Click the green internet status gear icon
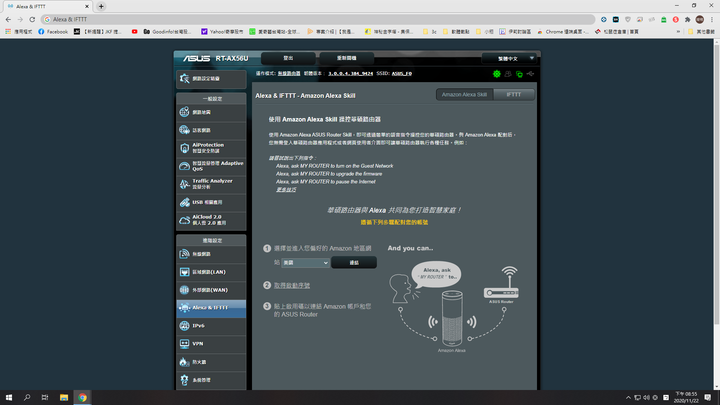 497,74
